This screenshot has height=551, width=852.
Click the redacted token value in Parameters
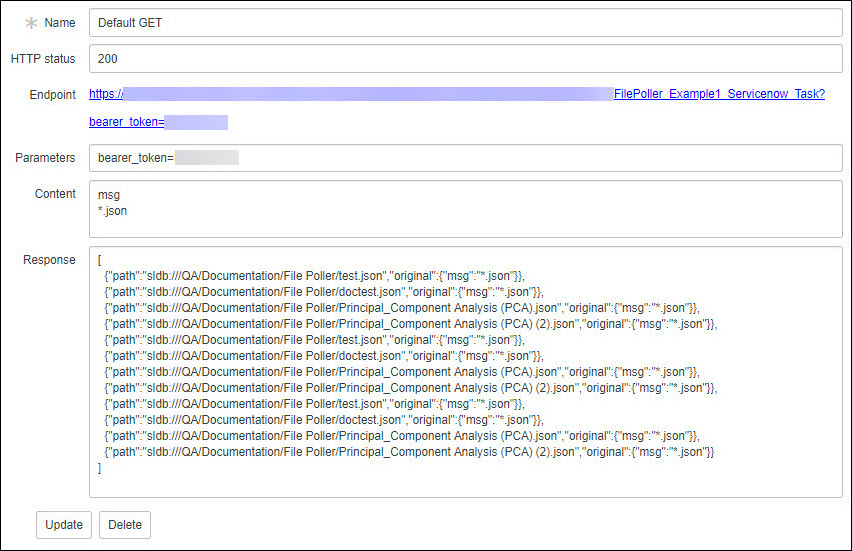pos(206,158)
